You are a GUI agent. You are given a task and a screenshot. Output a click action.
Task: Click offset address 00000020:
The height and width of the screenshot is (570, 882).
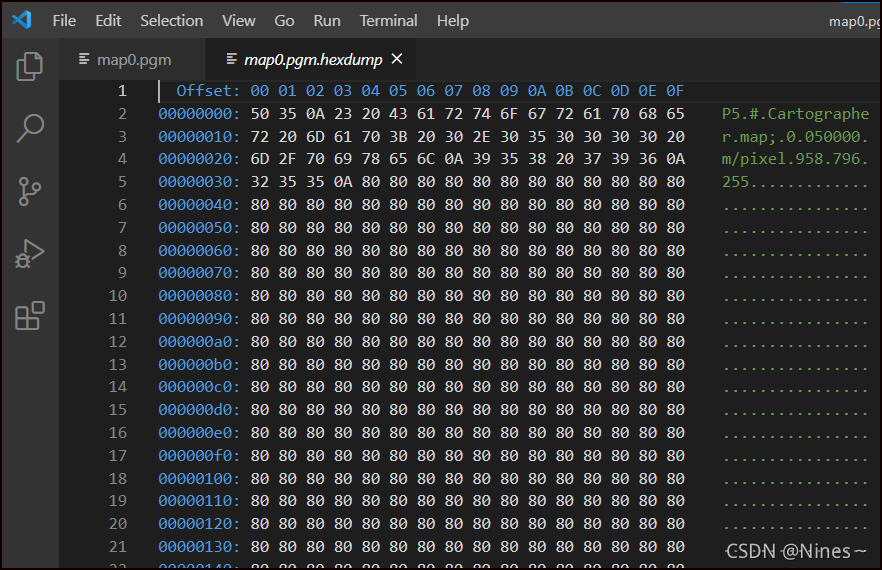coord(199,159)
